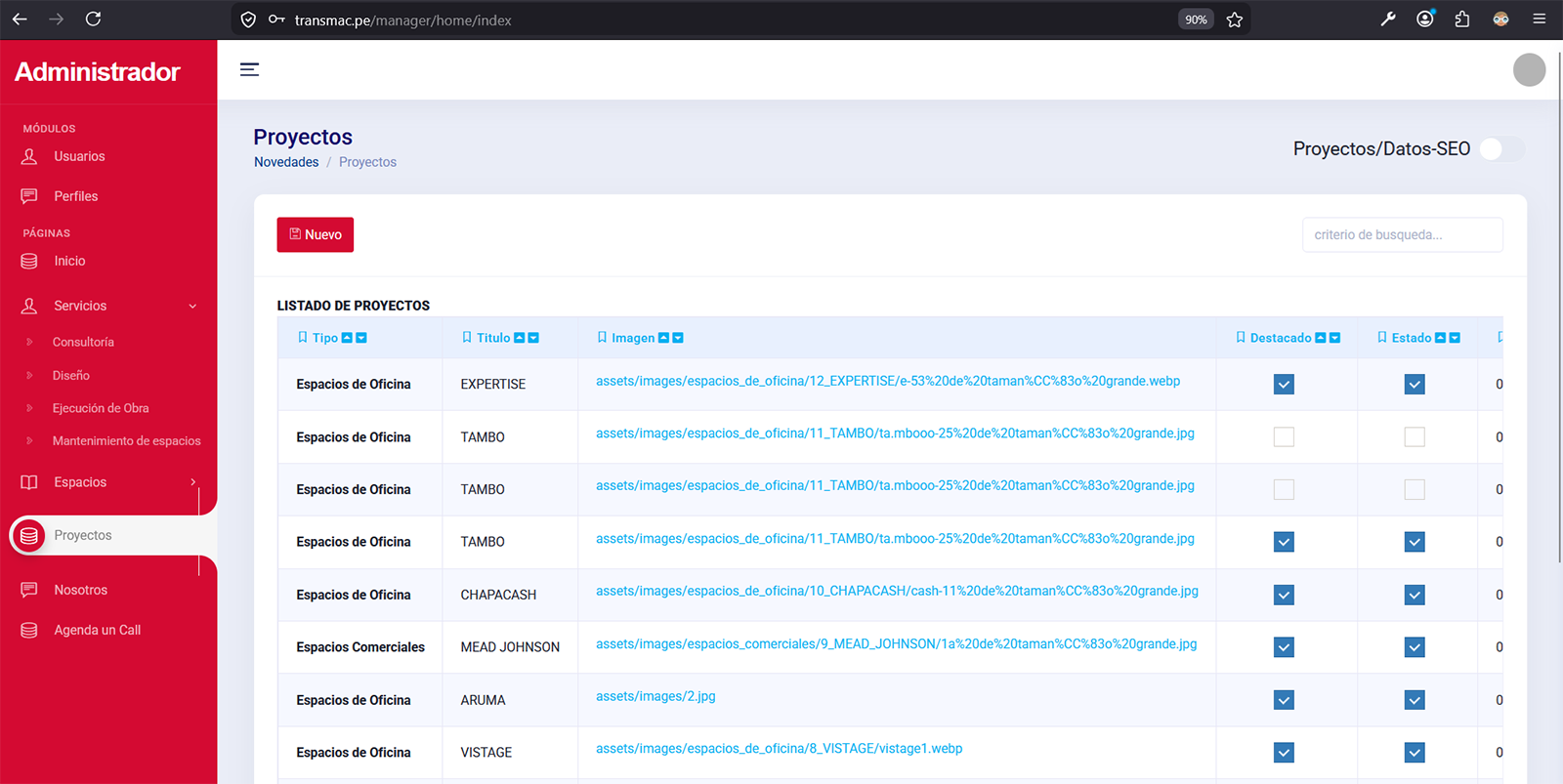The height and width of the screenshot is (784, 1563).
Task: Click the Usuarios person icon in sidebar
Action: click(x=29, y=156)
